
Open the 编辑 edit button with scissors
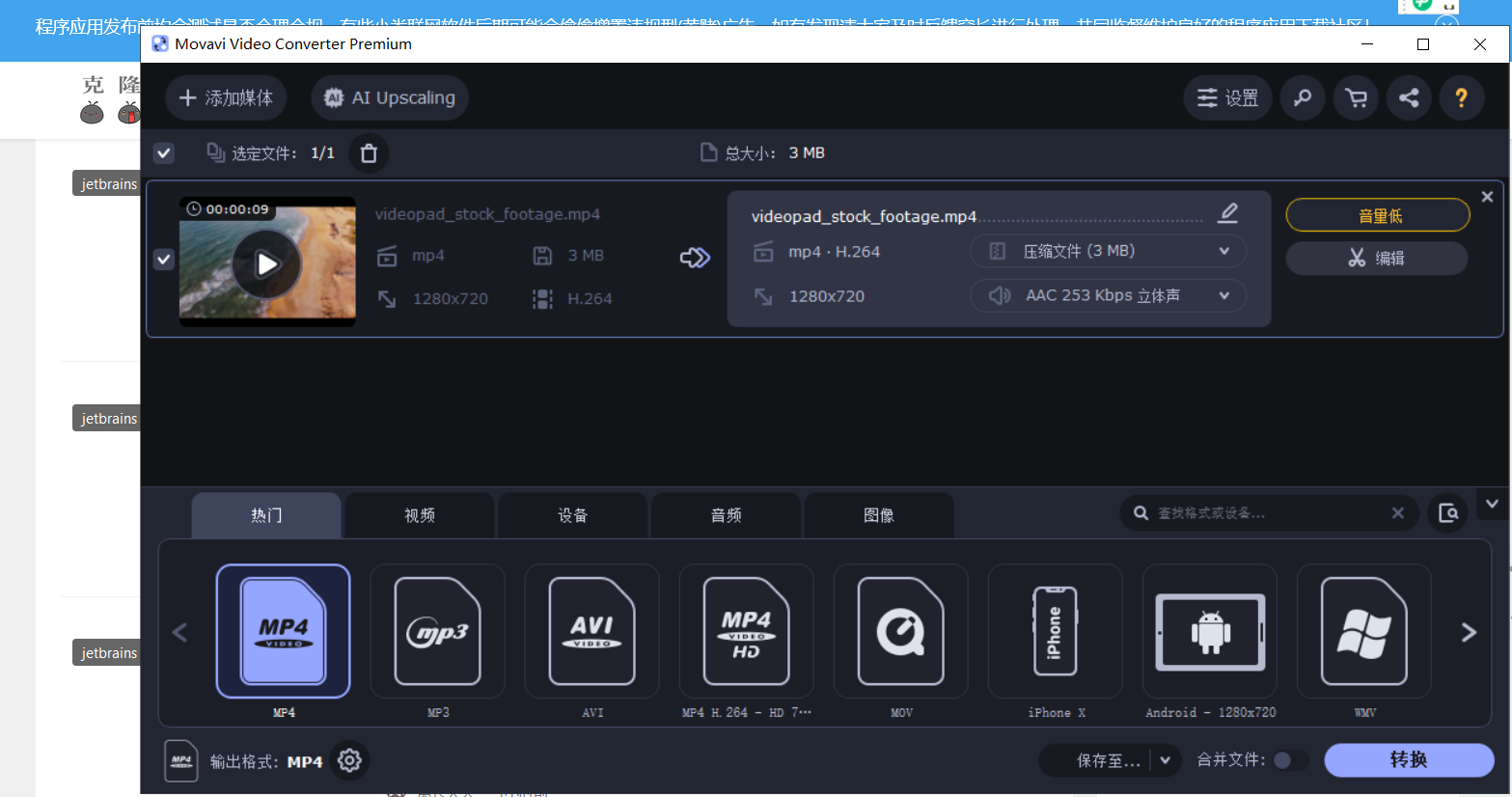coord(1377,258)
